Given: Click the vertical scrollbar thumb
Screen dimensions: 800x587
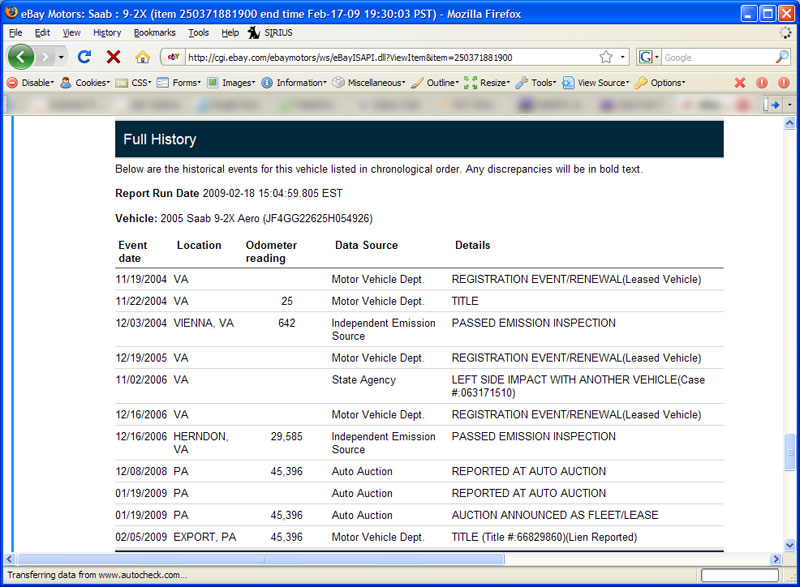Looking at the screenshot, I should tap(791, 450).
